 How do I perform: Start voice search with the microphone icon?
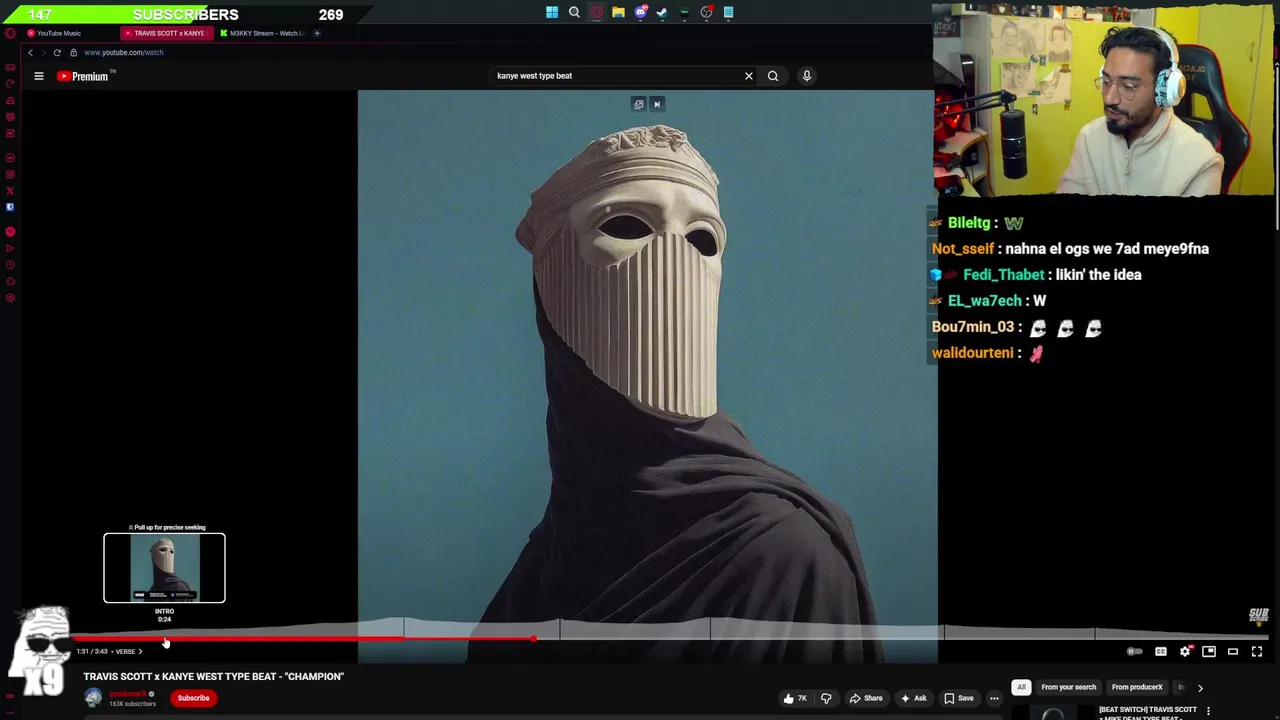point(807,76)
